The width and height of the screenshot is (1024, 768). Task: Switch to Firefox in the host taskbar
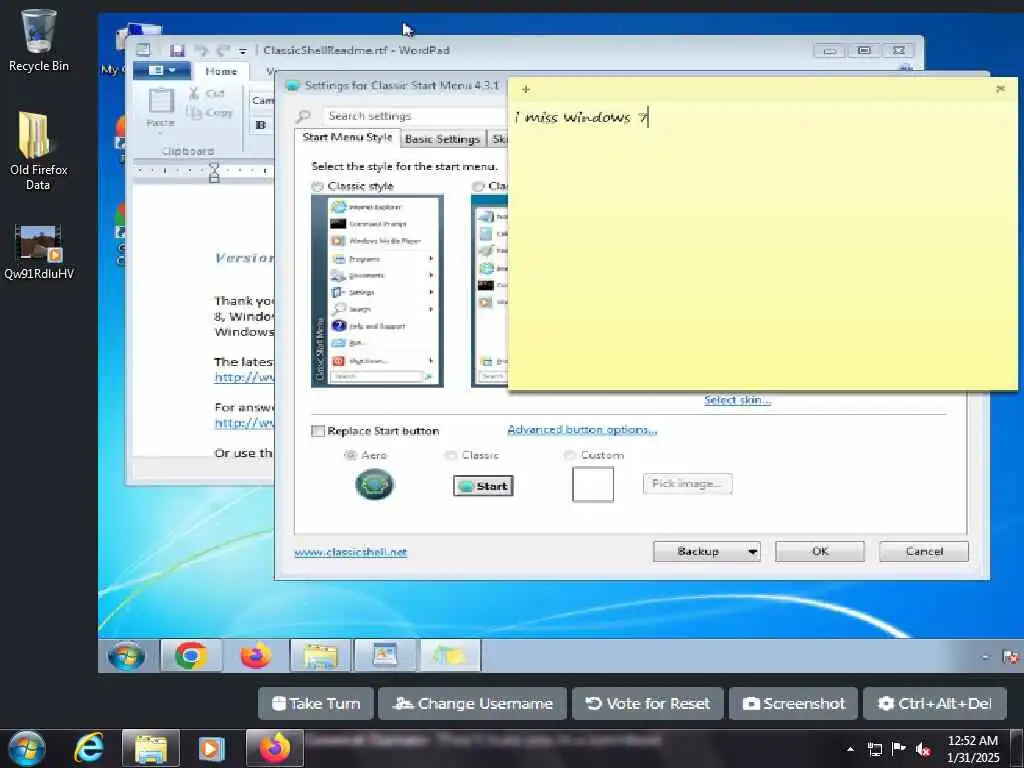coord(274,748)
